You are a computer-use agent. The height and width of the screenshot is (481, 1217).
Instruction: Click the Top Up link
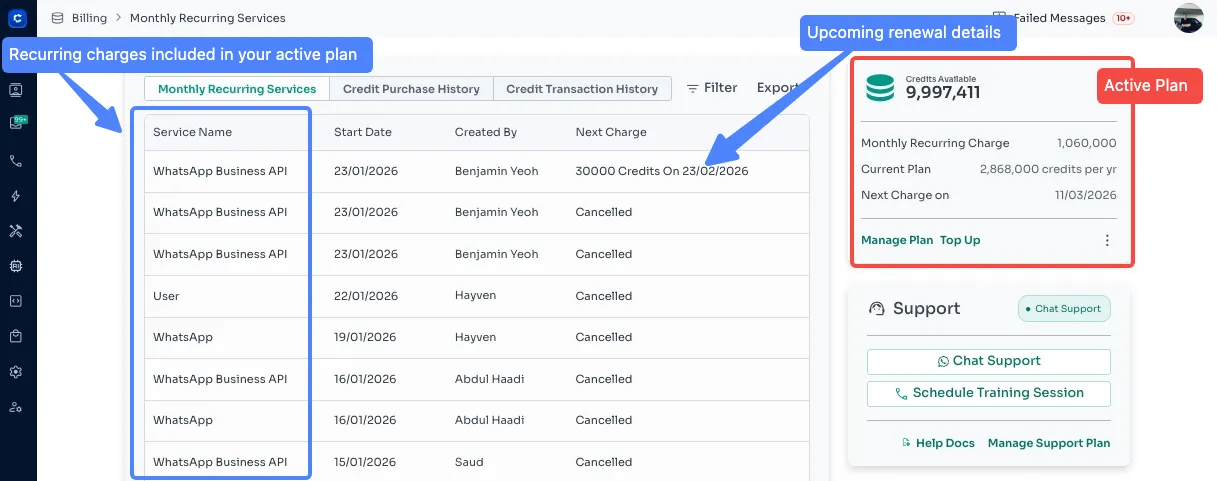point(960,240)
